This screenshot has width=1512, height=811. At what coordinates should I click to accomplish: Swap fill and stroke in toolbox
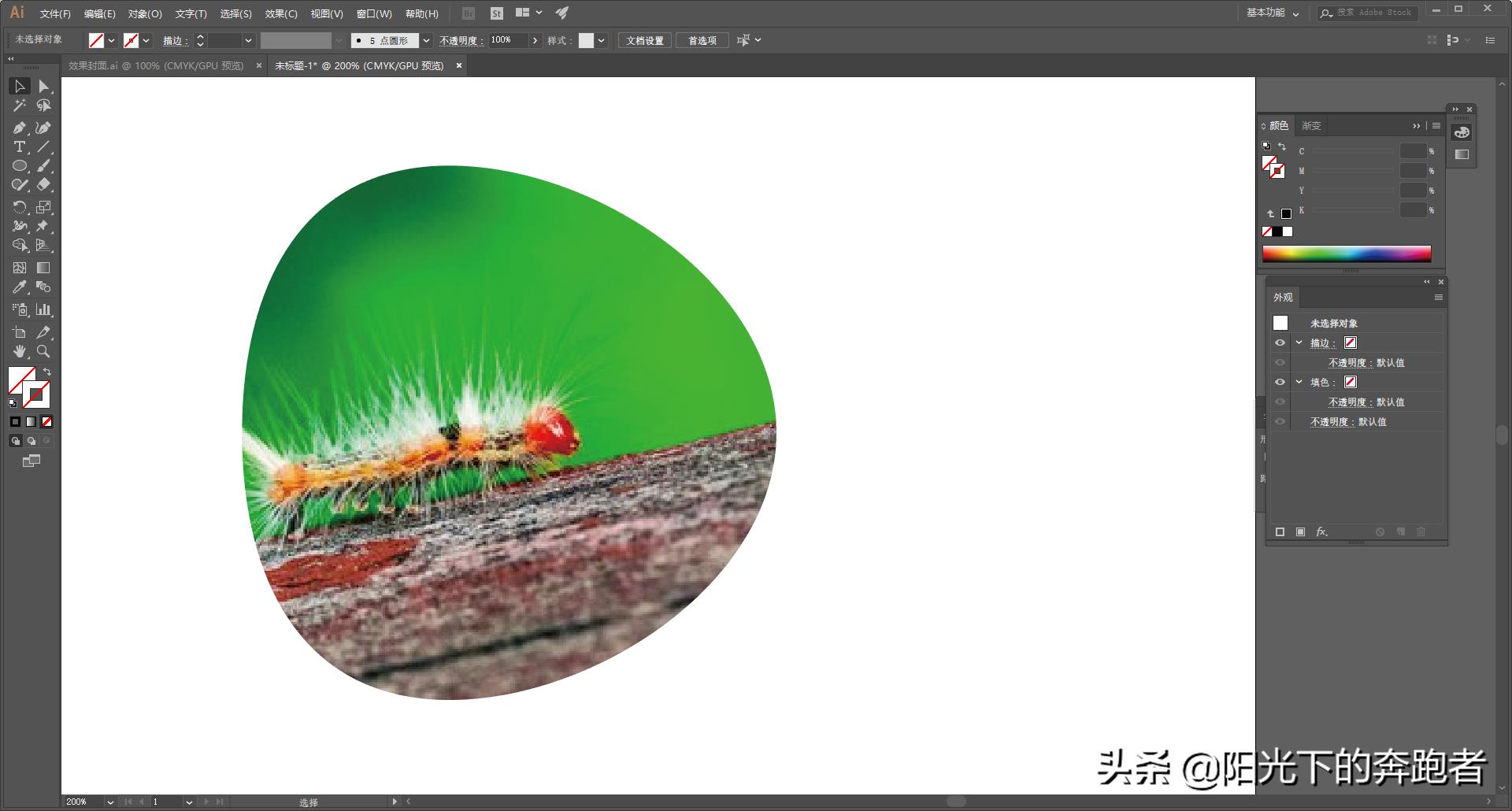[x=47, y=372]
